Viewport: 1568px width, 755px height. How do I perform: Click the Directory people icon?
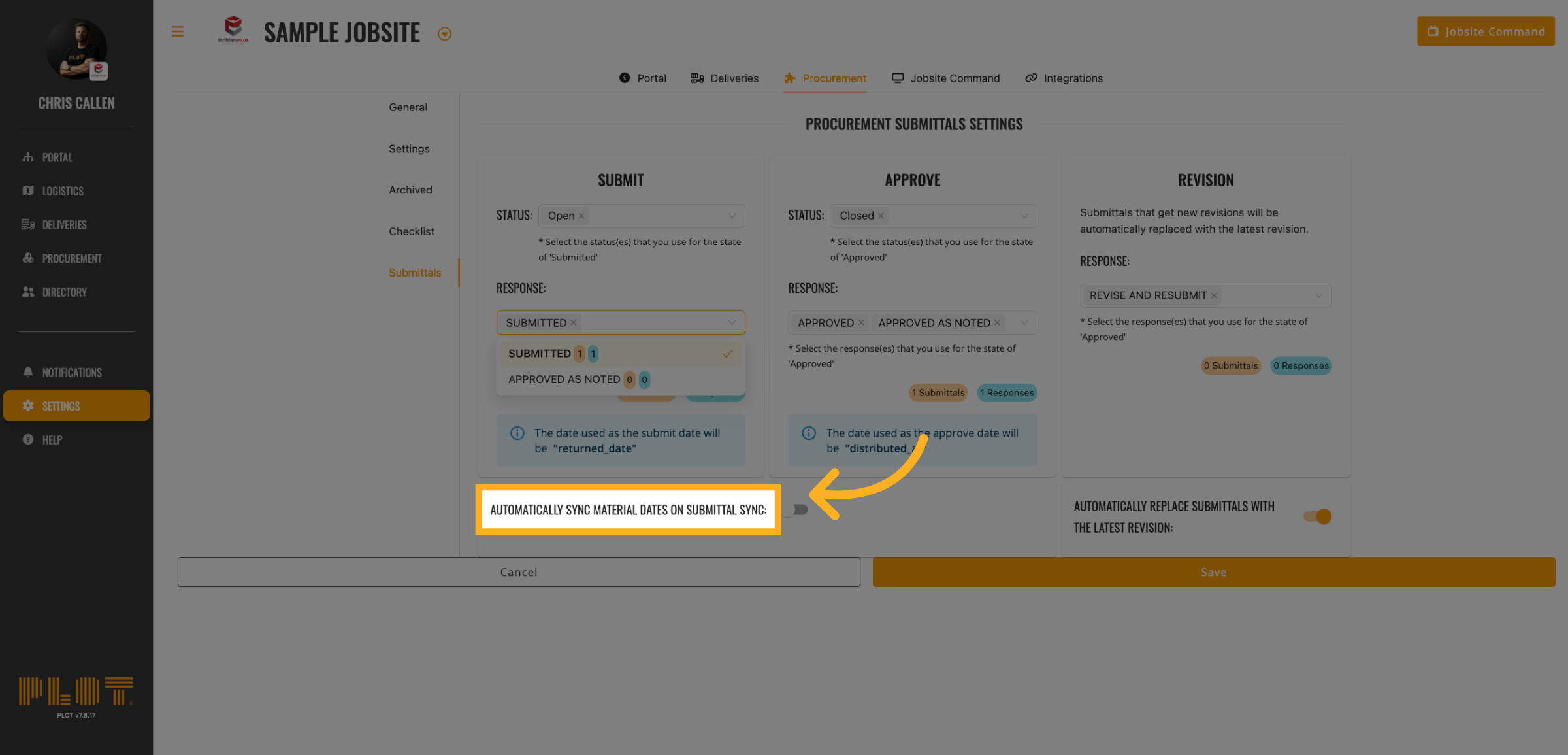(x=28, y=292)
